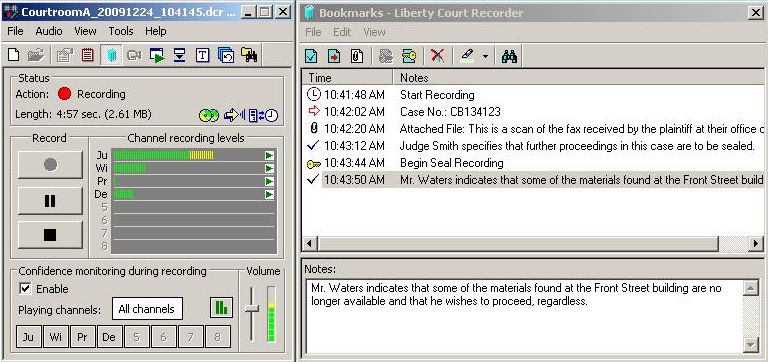Toggle the Ju channel level monitor arrow

click(x=269, y=155)
